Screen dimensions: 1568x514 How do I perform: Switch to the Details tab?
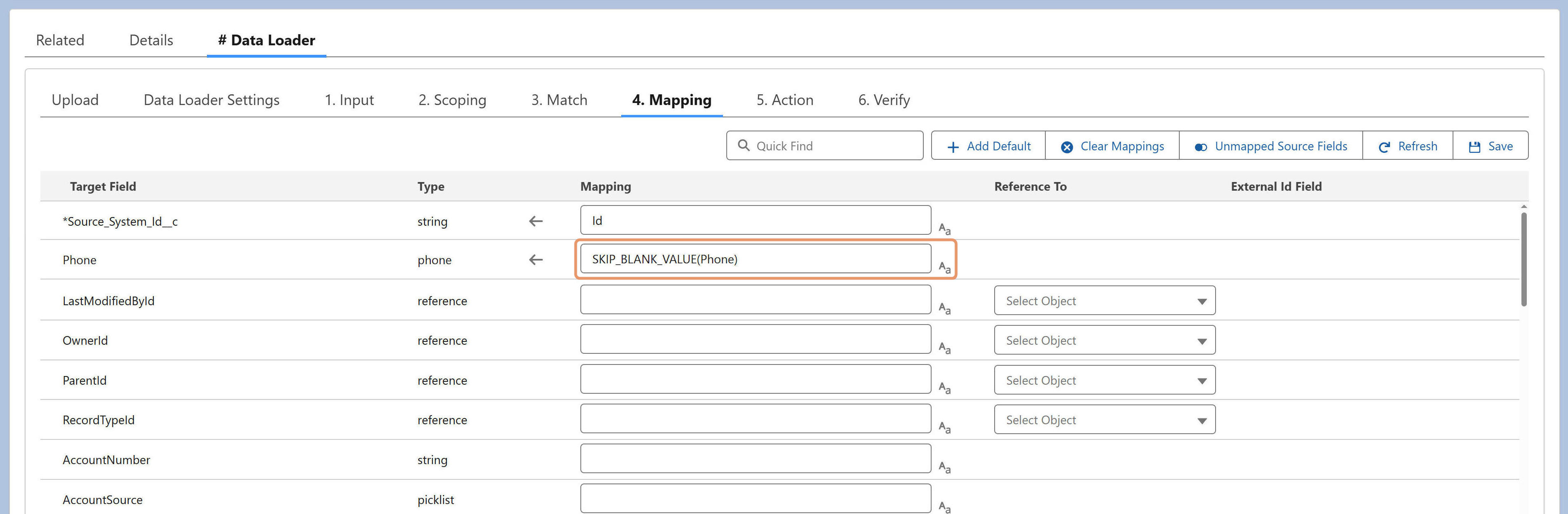151,40
